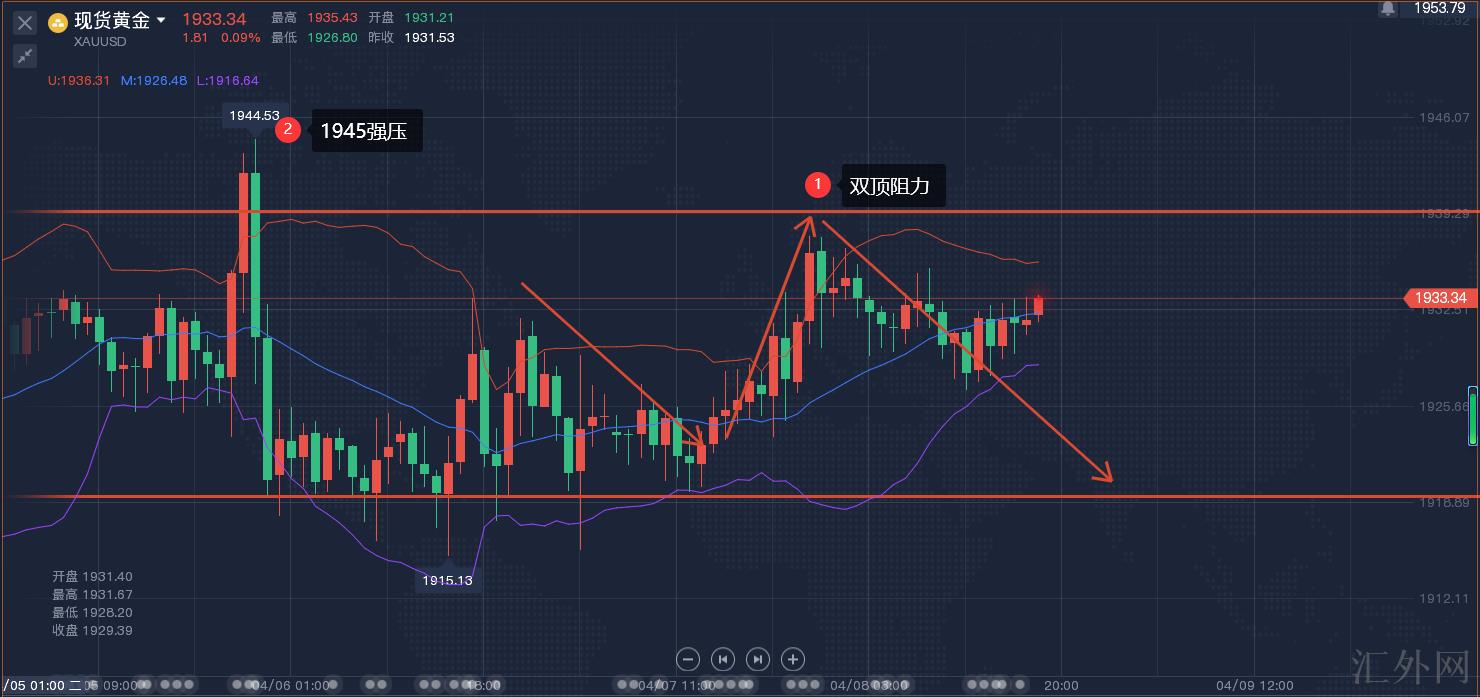
Task: Click red annotation marker number 2
Action: 288,129
